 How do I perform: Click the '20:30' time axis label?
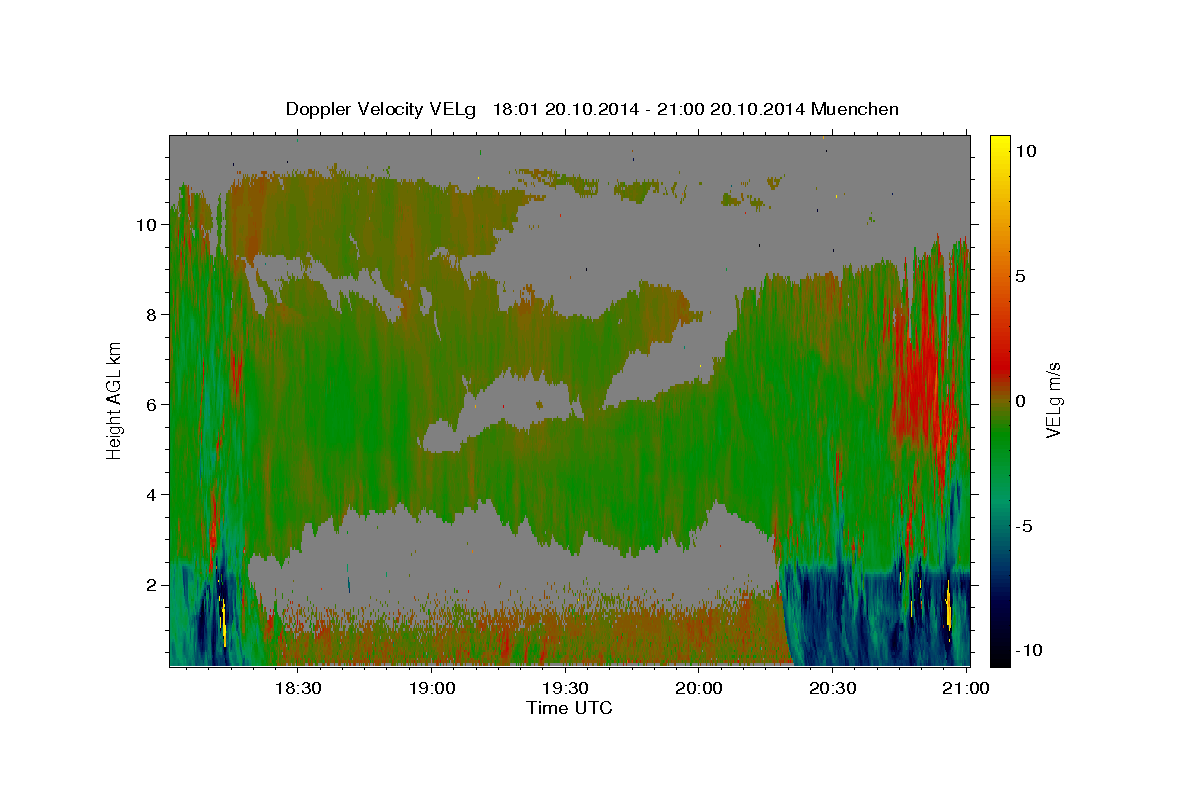[x=832, y=688]
